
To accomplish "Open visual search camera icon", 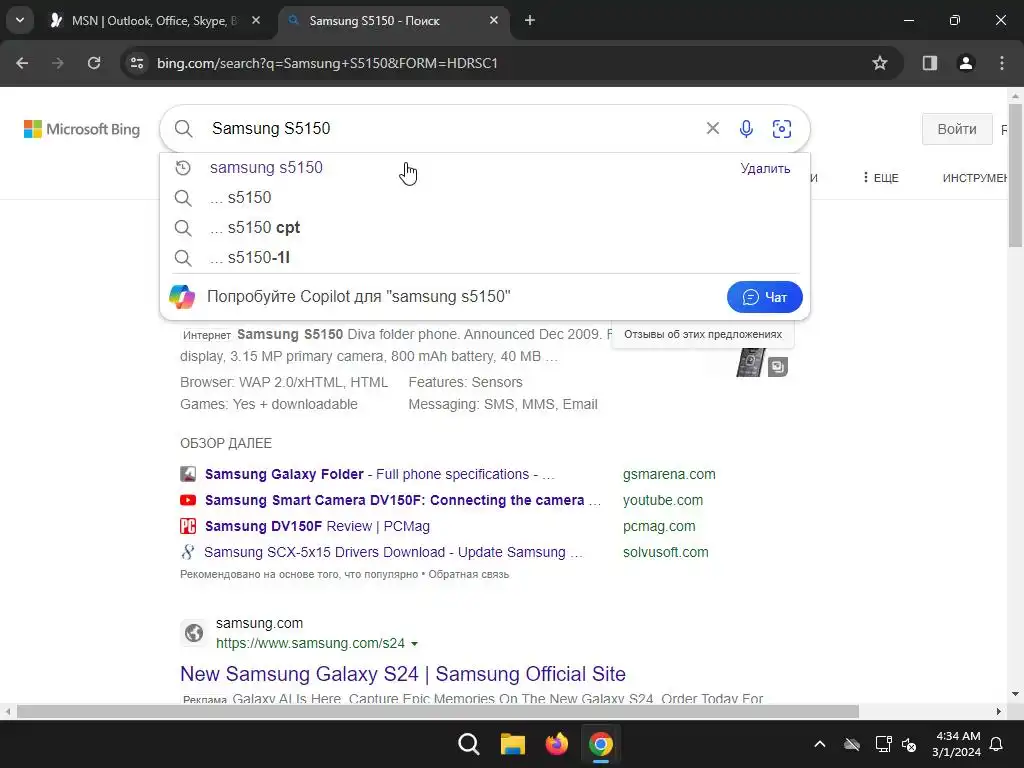I will [782, 129].
